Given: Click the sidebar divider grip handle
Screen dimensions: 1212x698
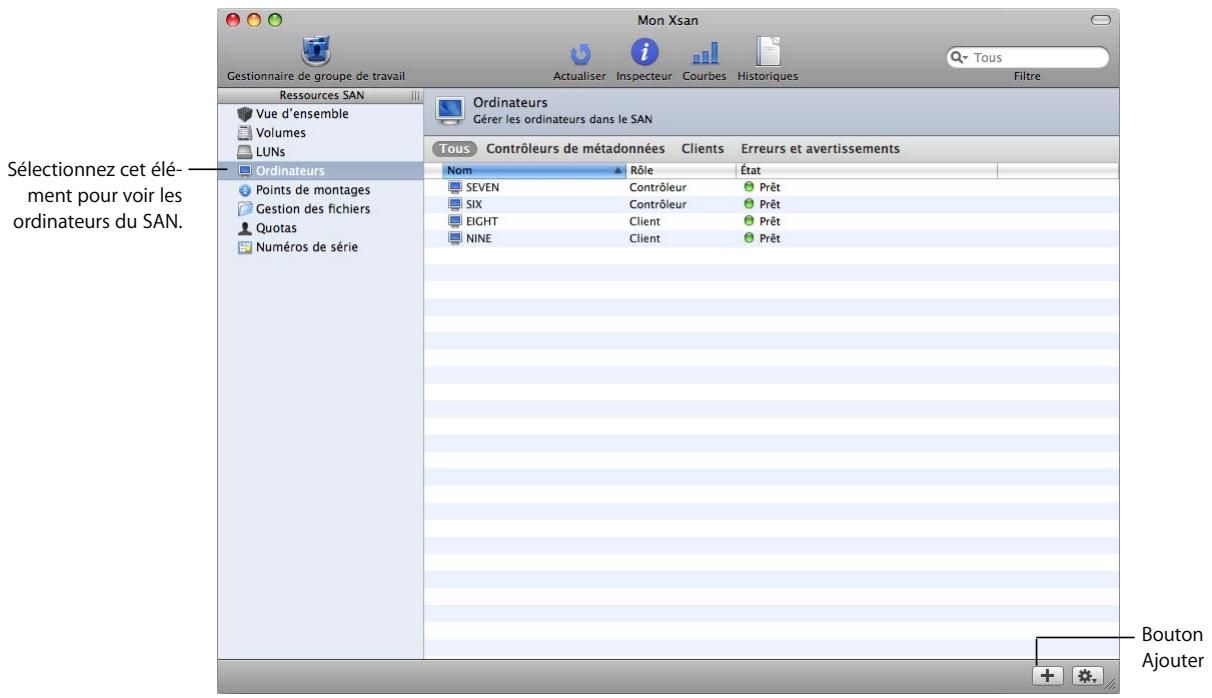Looking at the screenshot, I should (416, 95).
